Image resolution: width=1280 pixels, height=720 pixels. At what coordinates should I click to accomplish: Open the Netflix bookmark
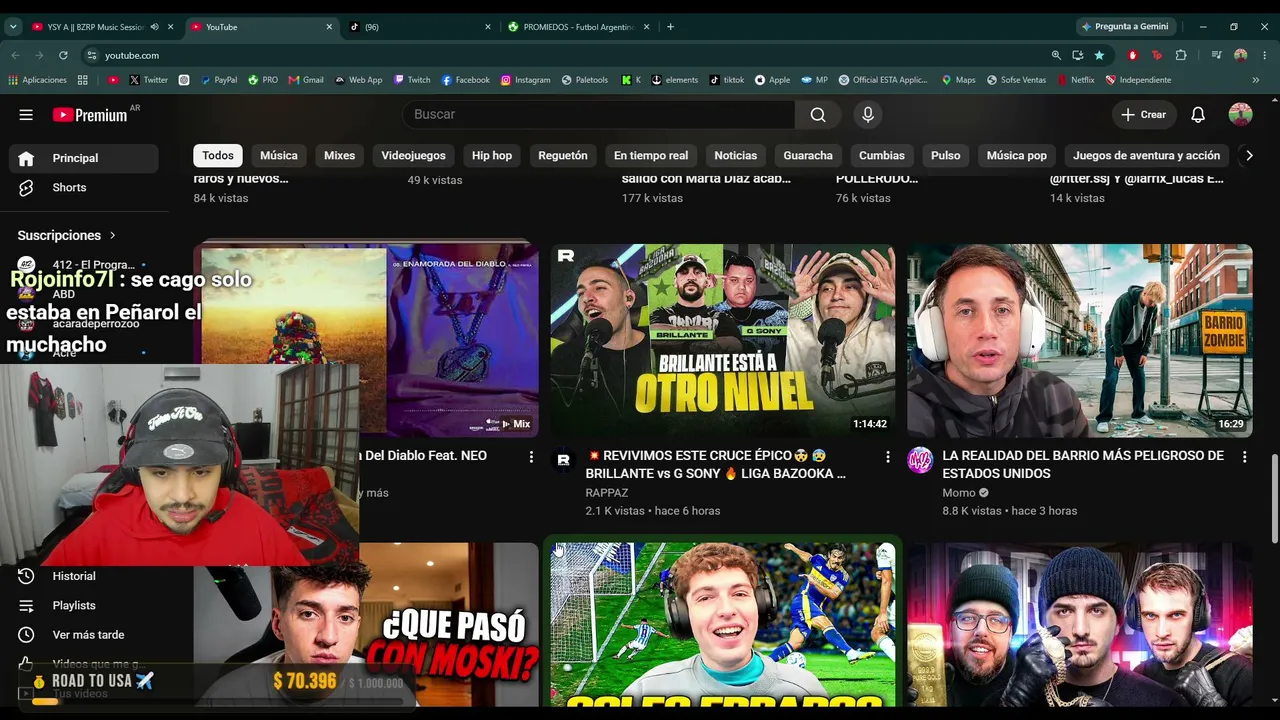1076,80
